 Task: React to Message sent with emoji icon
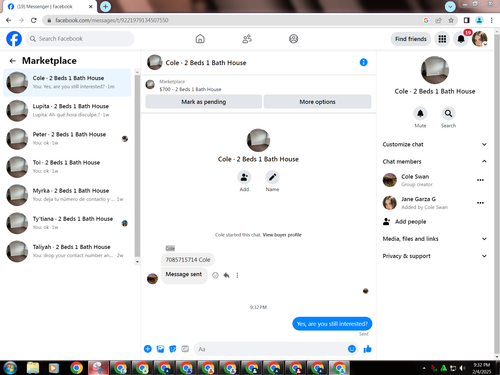(215, 275)
